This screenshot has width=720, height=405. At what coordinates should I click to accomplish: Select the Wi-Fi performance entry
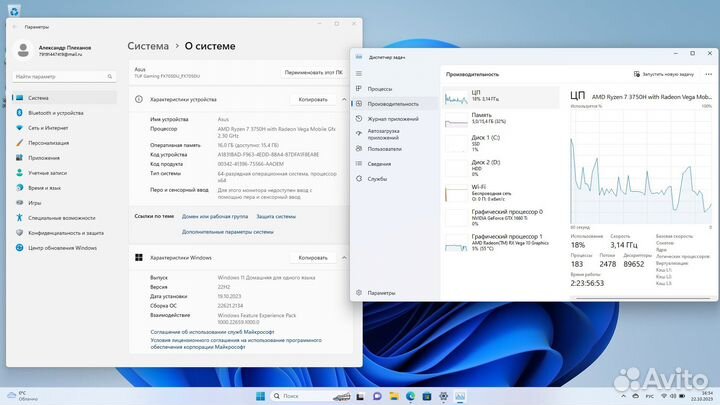tap(501, 193)
